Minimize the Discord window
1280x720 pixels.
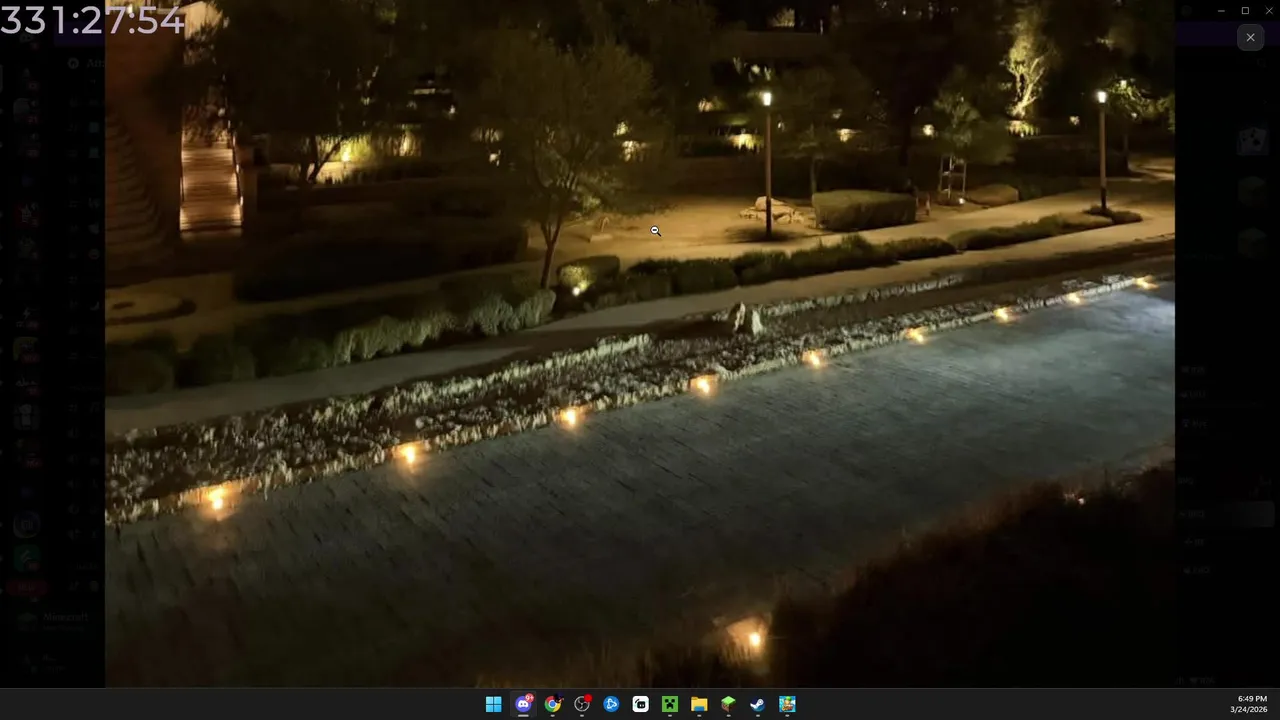[1221, 10]
